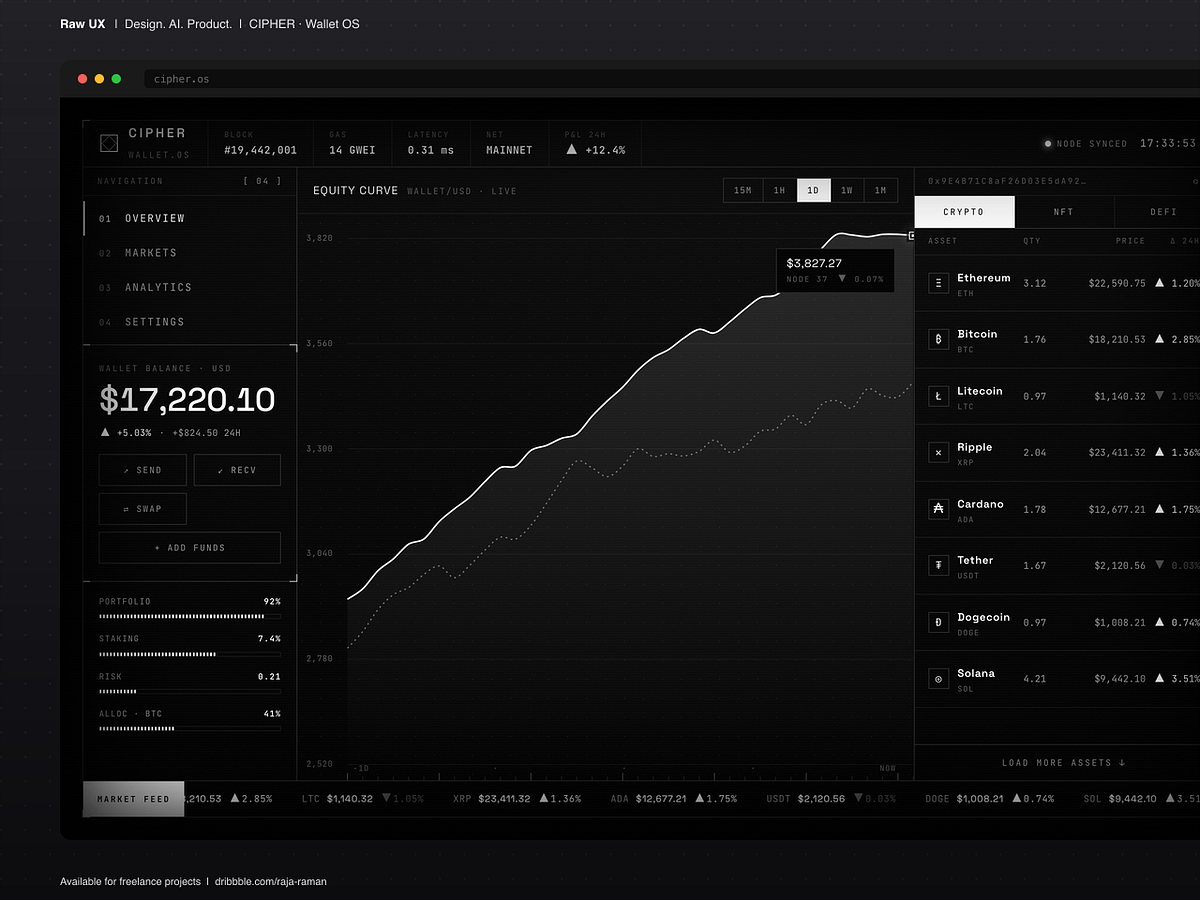Click the green macOS window dot
The height and width of the screenshot is (900, 1200).
[x=116, y=79]
